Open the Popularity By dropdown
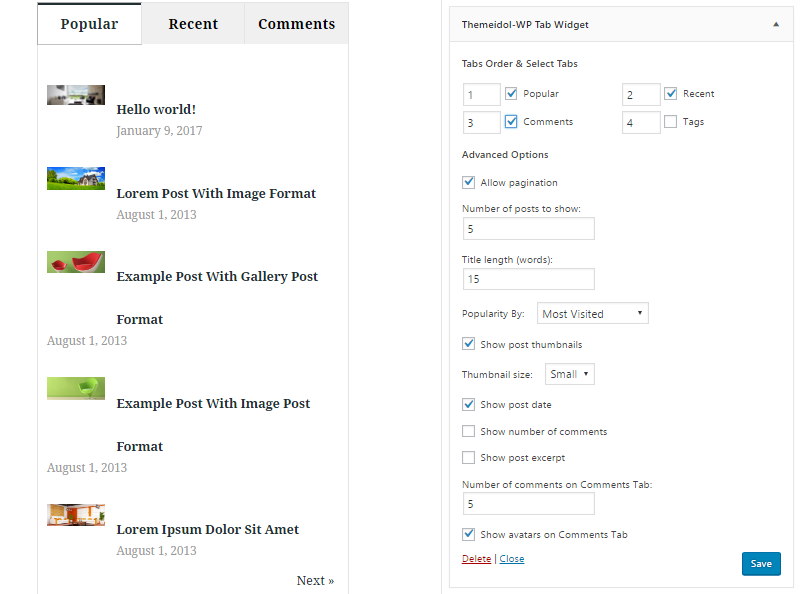800x594 pixels. pos(593,314)
